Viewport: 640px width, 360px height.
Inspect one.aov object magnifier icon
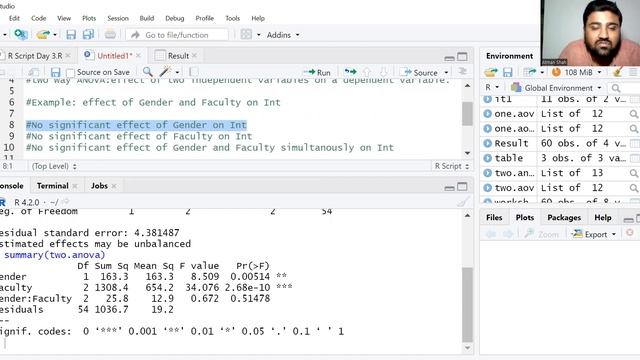point(633,114)
